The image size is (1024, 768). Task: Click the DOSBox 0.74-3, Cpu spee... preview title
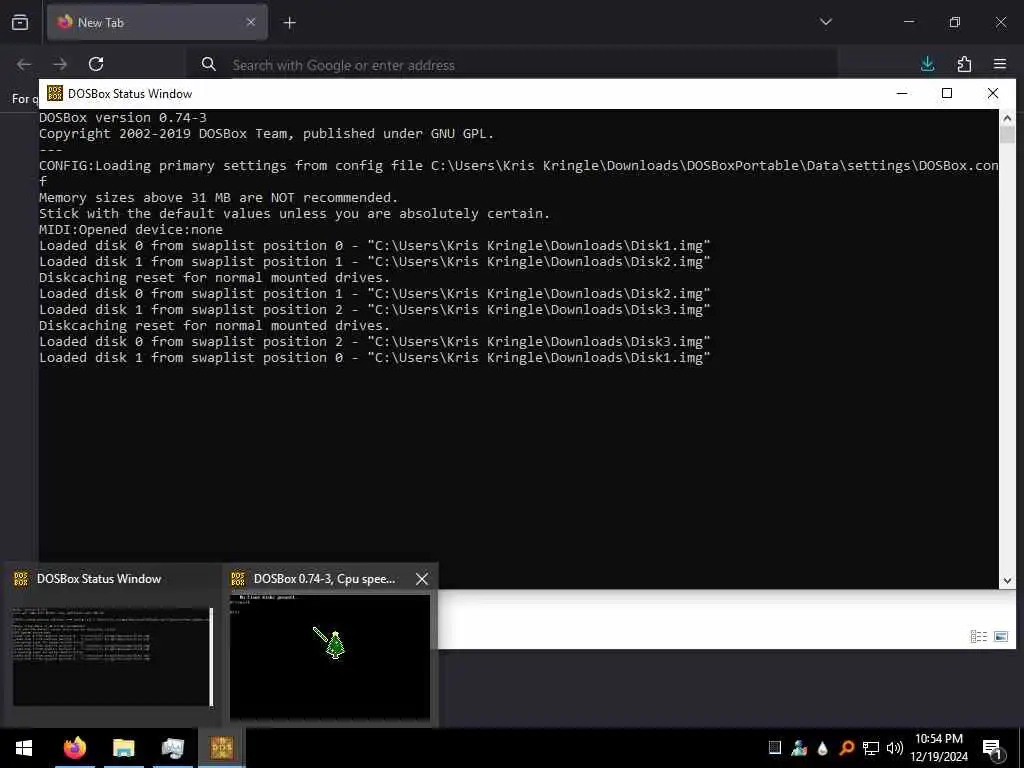[324, 579]
